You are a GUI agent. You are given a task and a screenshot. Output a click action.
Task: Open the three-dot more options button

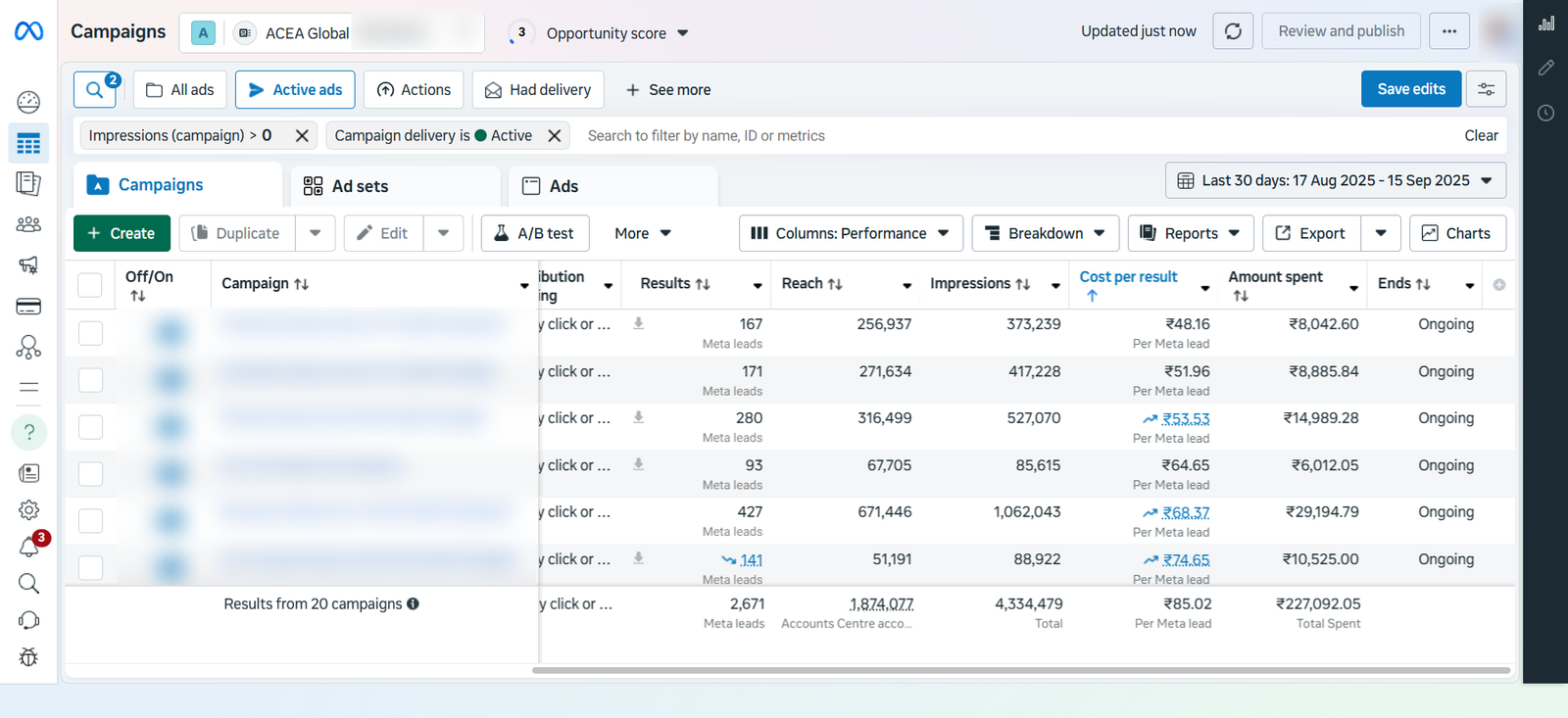[x=1448, y=31]
